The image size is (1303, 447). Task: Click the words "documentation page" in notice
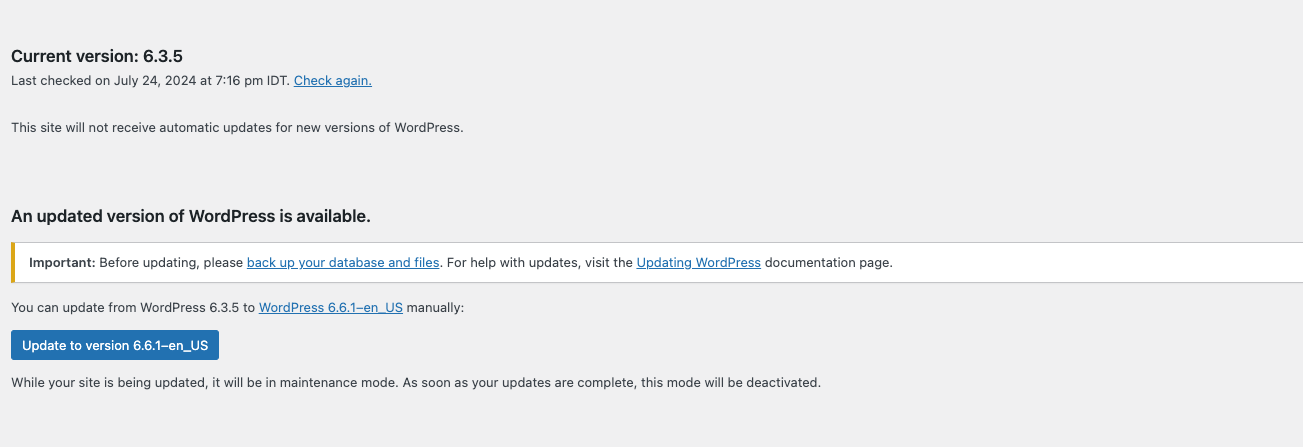[829, 263]
